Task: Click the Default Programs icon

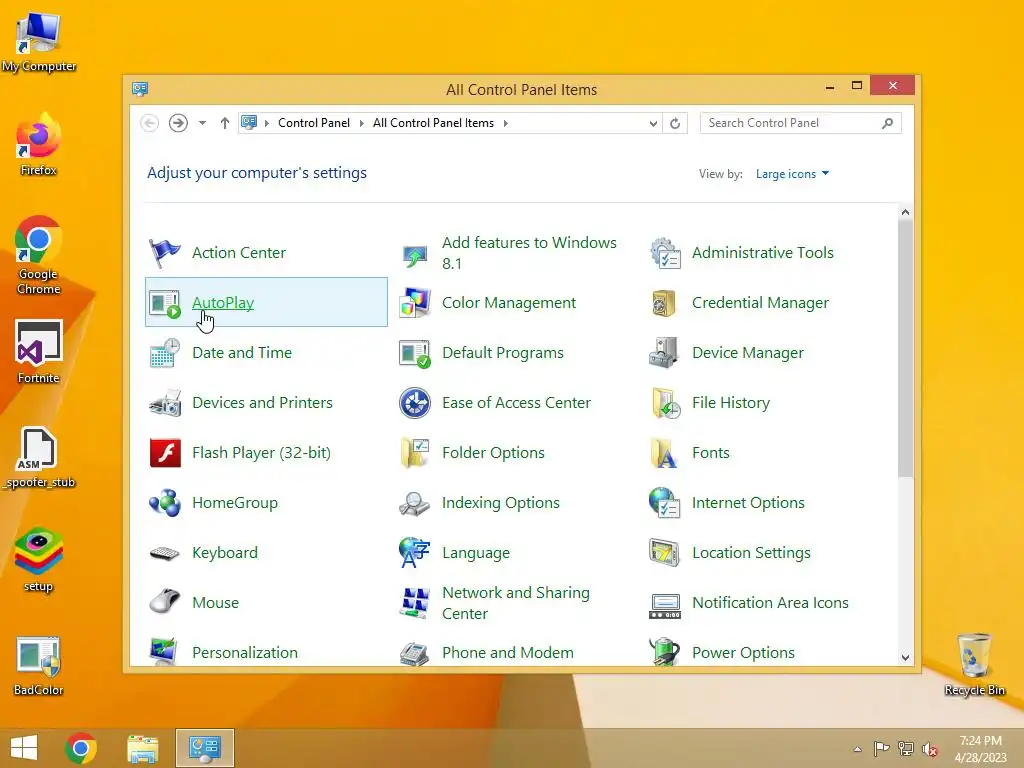Action: pyautogui.click(x=415, y=353)
